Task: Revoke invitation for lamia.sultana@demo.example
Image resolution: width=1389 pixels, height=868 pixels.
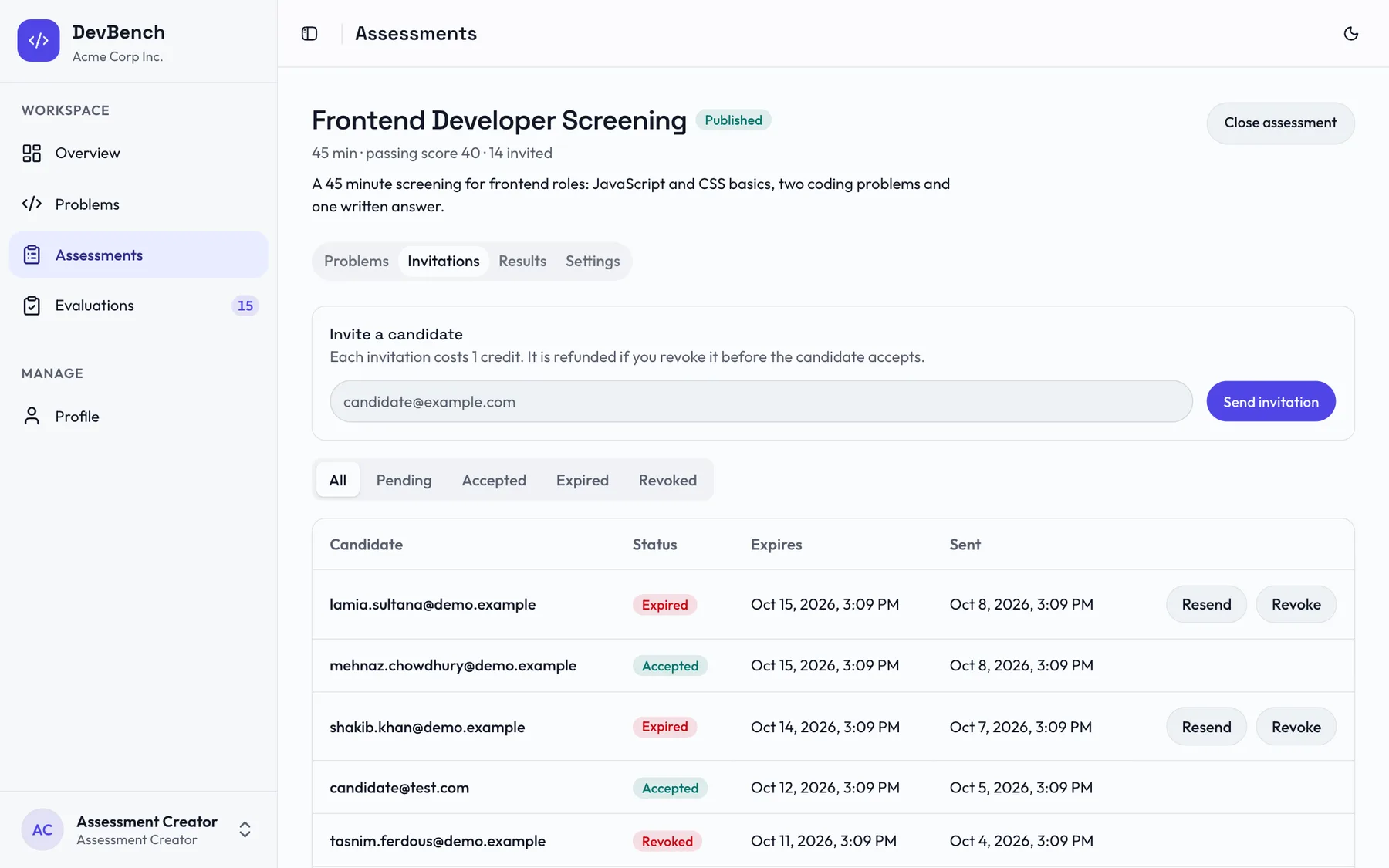Action: (1296, 604)
